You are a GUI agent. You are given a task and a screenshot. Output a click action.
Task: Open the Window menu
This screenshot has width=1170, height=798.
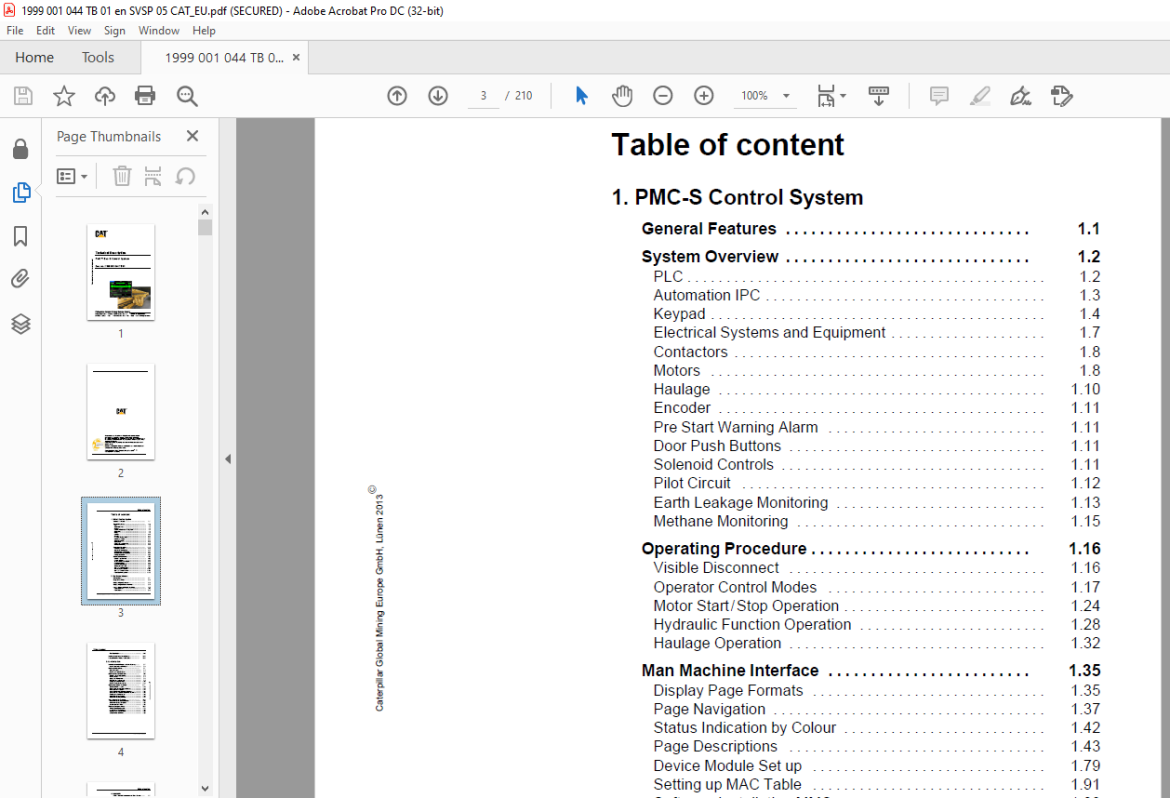click(x=159, y=31)
